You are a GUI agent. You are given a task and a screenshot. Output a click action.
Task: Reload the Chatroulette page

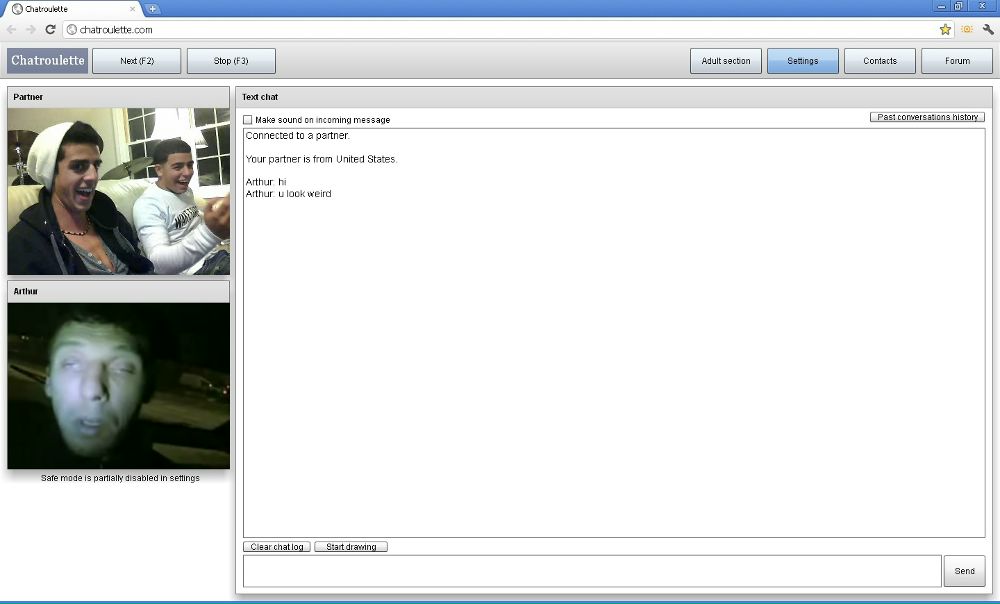50,29
